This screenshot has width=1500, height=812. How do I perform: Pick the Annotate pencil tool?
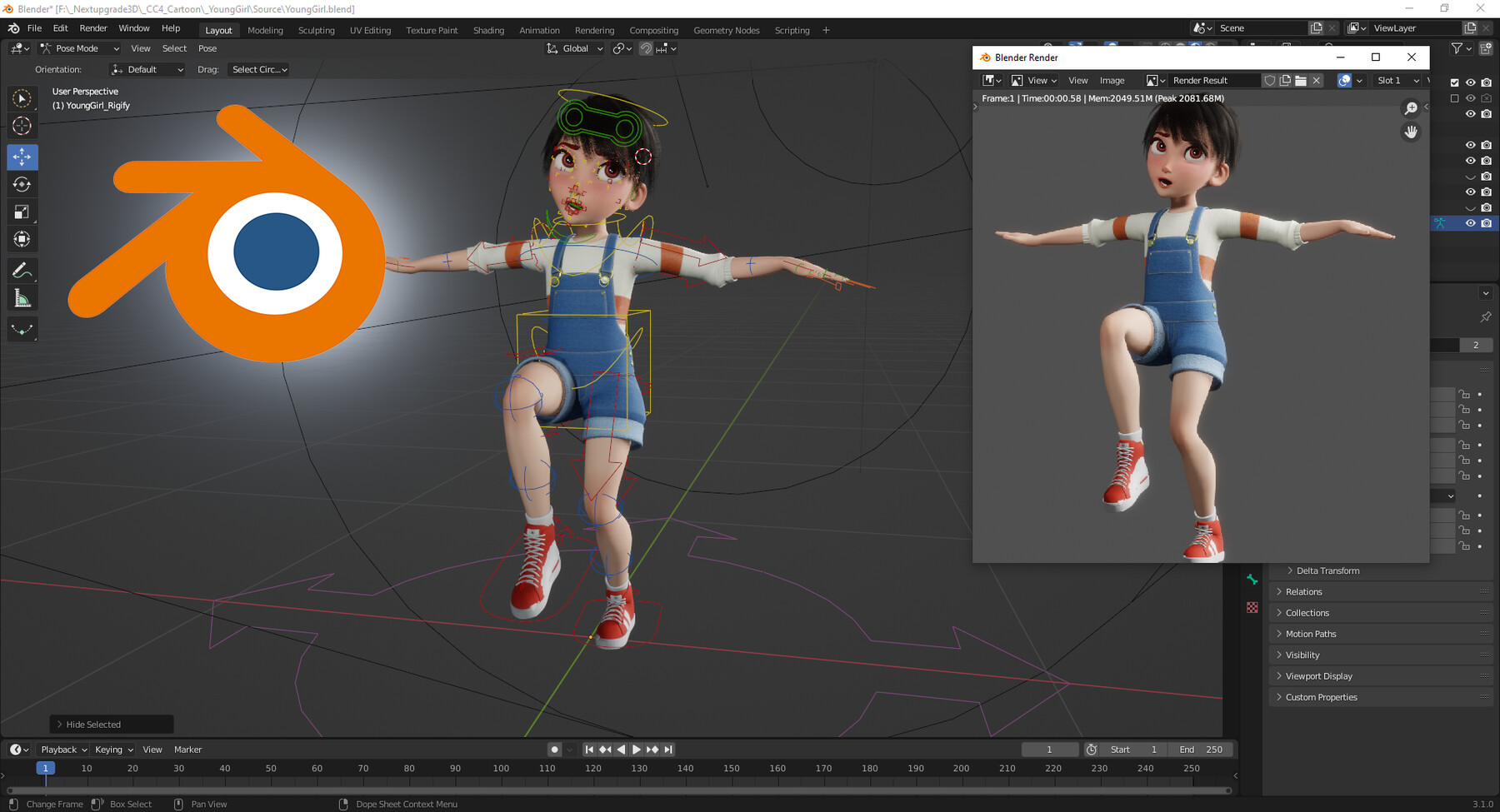[x=22, y=271]
